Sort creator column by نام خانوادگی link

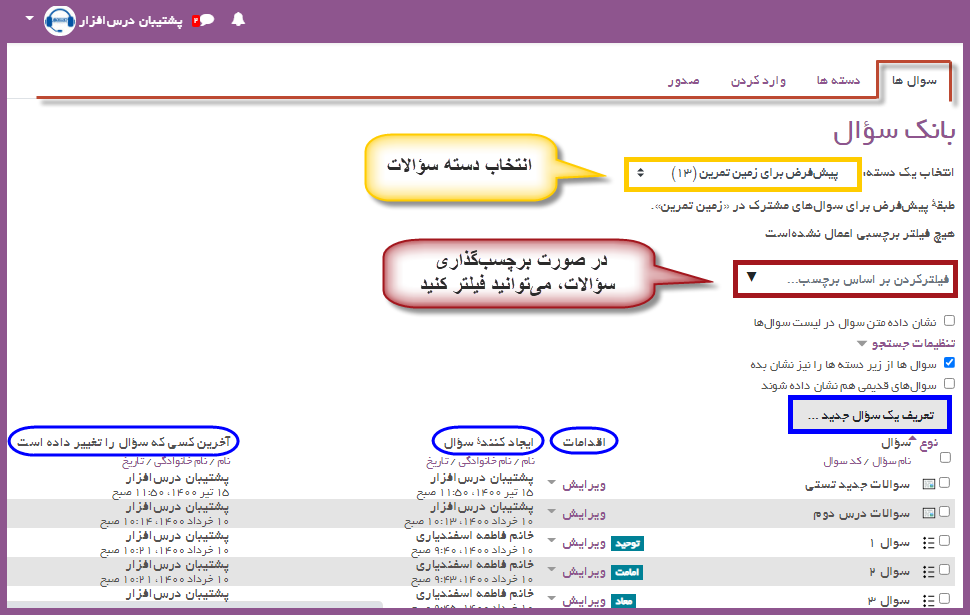pos(486,461)
